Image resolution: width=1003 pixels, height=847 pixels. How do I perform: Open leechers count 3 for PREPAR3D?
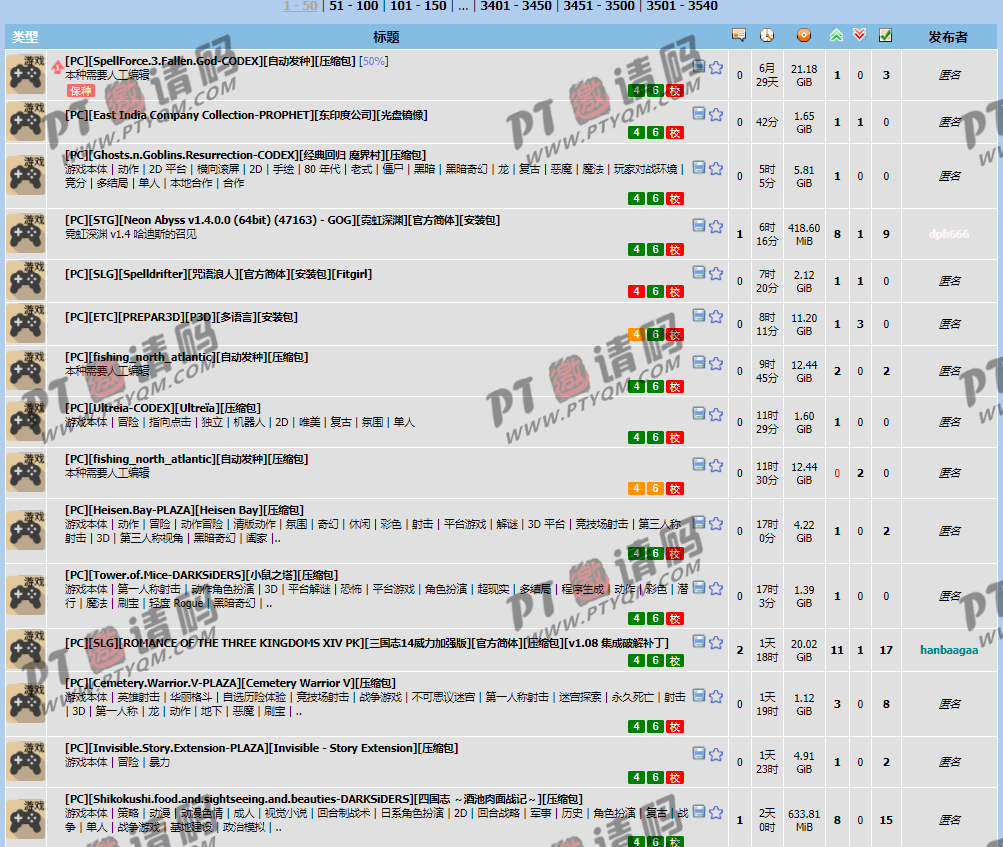pyautogui.click(x=860, y=324)
